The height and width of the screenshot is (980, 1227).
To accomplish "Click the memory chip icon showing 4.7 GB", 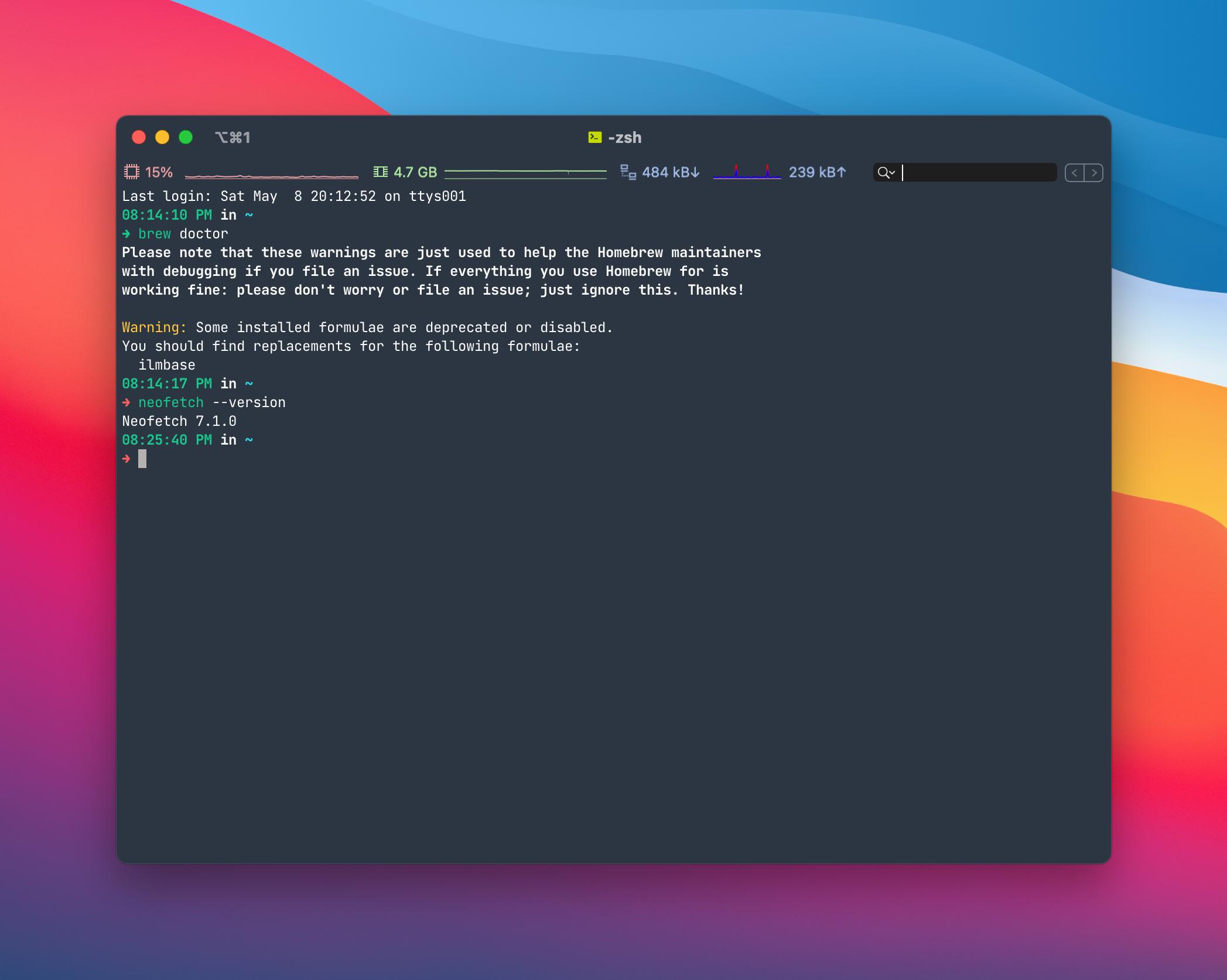I will pyautogui.click(x=382, y=172).
